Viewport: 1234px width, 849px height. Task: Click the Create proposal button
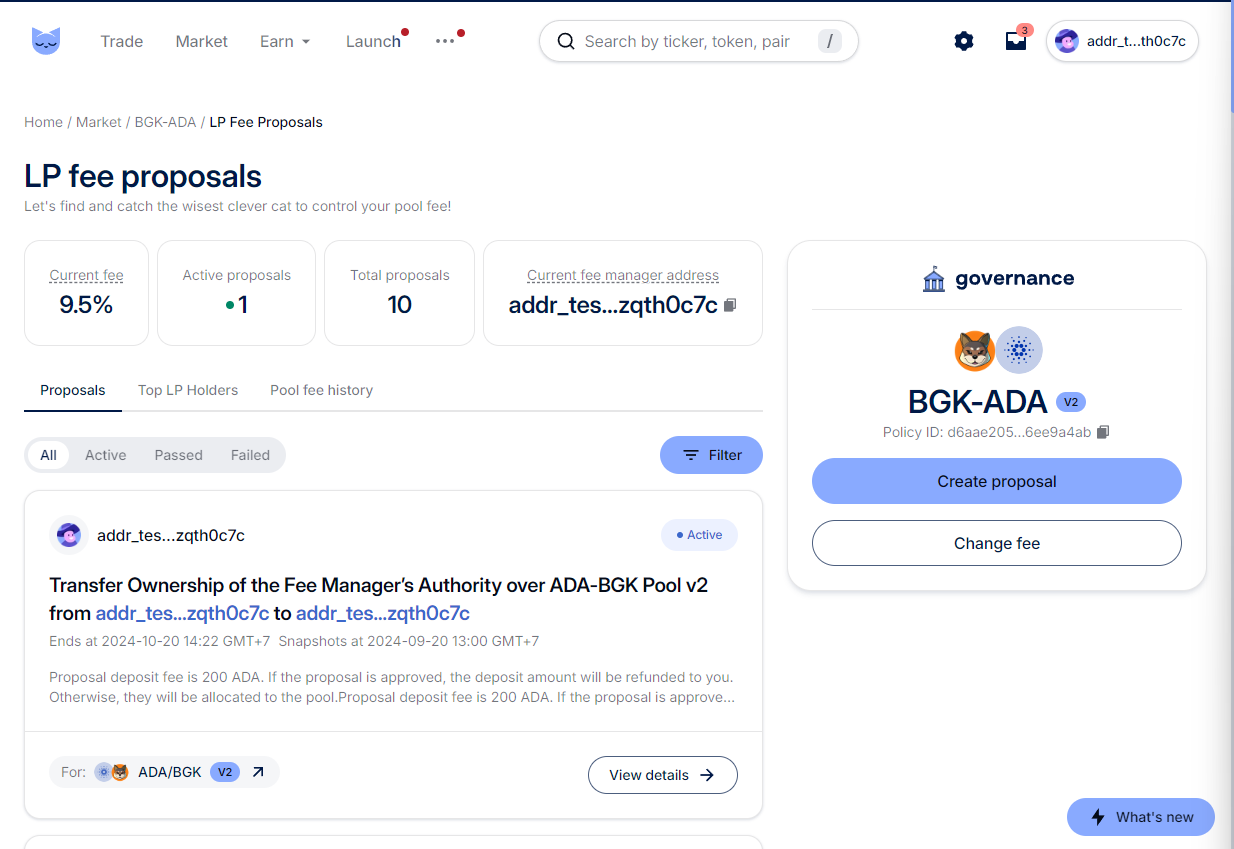coord(996,481)
